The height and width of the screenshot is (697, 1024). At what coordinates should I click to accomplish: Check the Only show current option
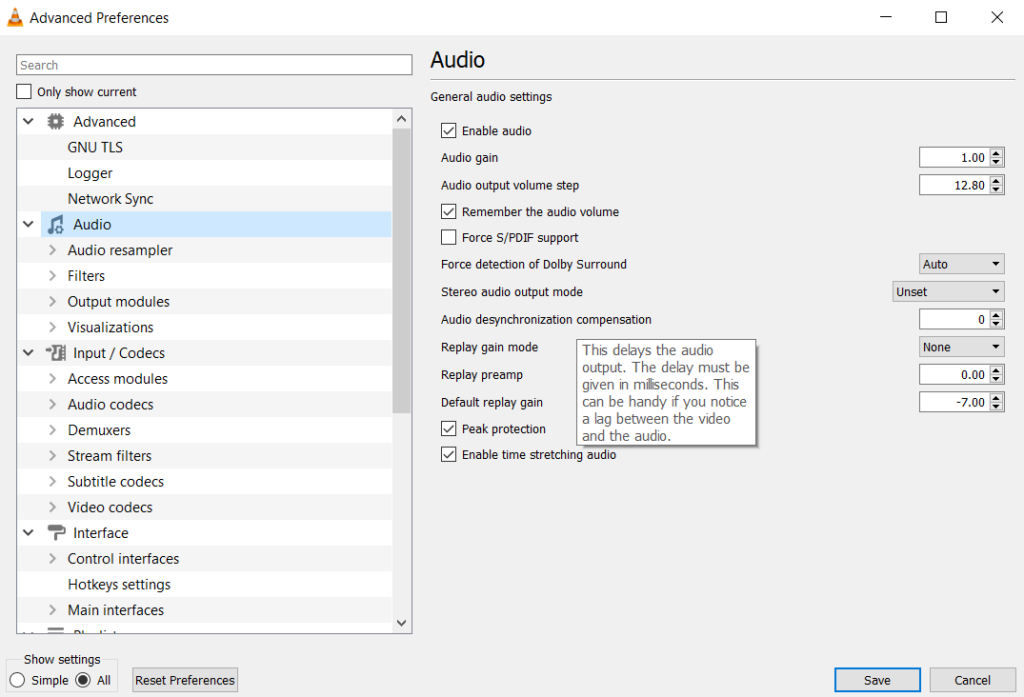23,91
